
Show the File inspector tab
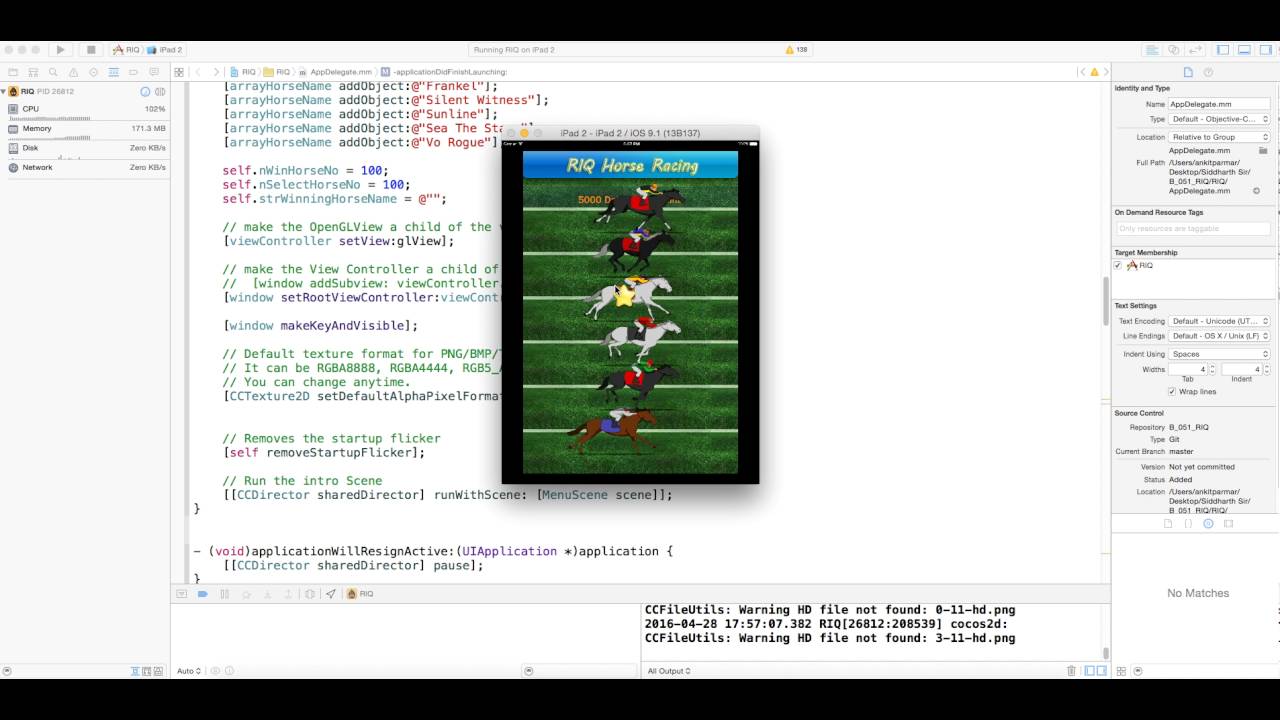(x=1188, y=72)
